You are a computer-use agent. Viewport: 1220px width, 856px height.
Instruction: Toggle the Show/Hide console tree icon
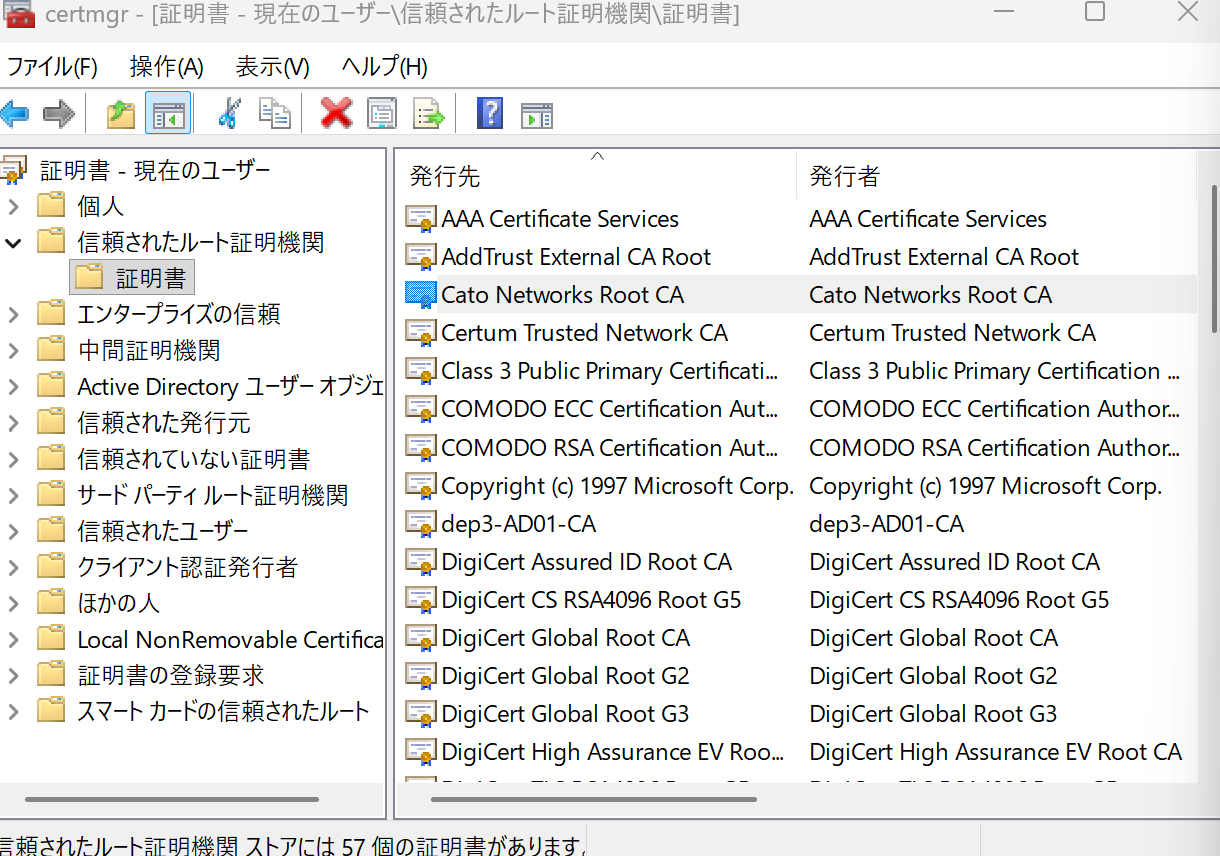pos(168,113)
